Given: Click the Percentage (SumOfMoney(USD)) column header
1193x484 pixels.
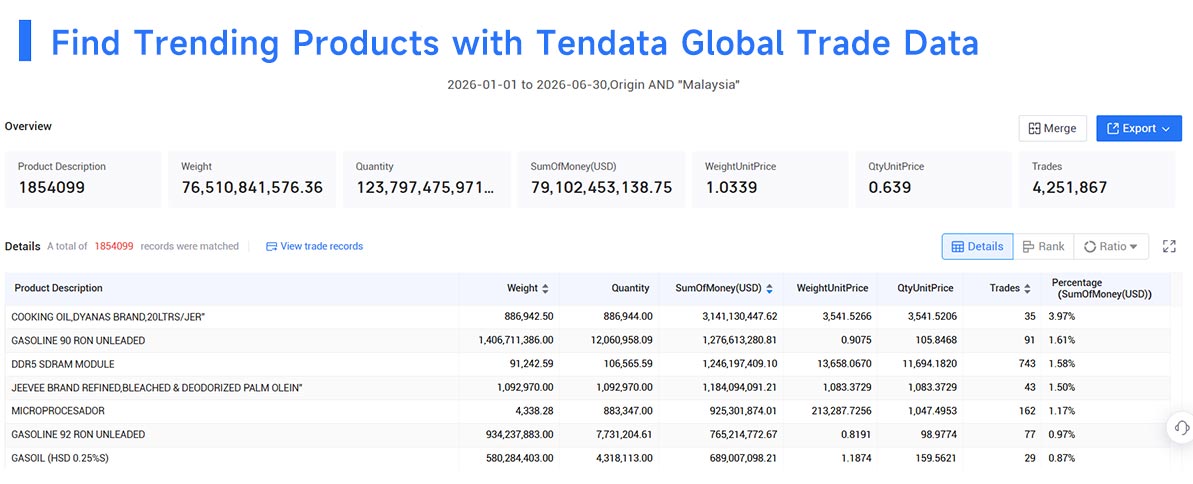Looking at the screenshot, I should tap(1102, 288).
